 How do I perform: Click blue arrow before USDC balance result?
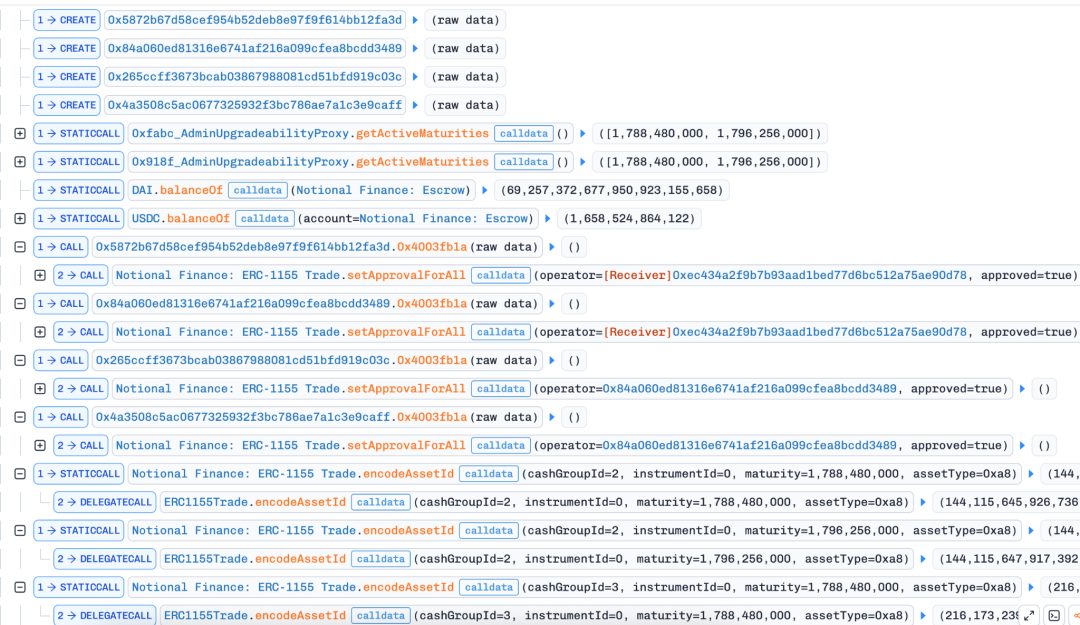pyautogui.click(x=548, y=218)
